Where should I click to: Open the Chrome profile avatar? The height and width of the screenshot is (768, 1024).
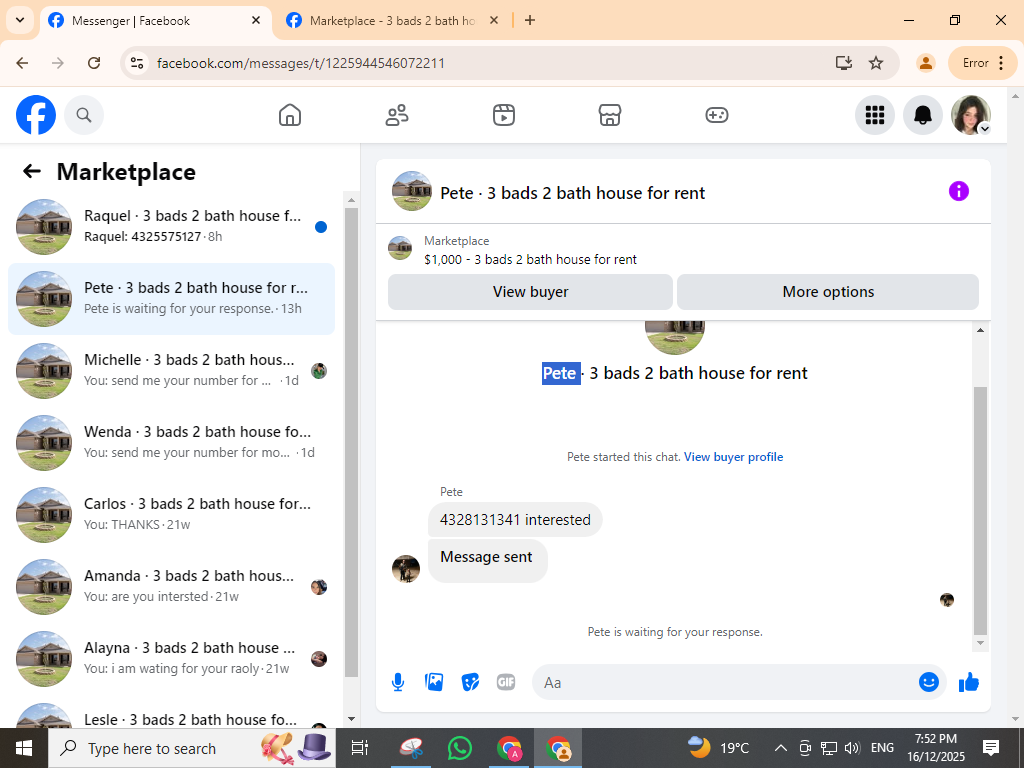[925, 63]
